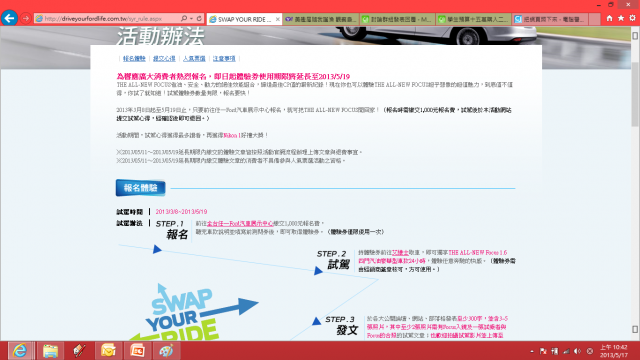The height and width of the screenshot is (360, 640).
Task: Open File Explorer from the taskbar
Action: [x=50, y=351]
